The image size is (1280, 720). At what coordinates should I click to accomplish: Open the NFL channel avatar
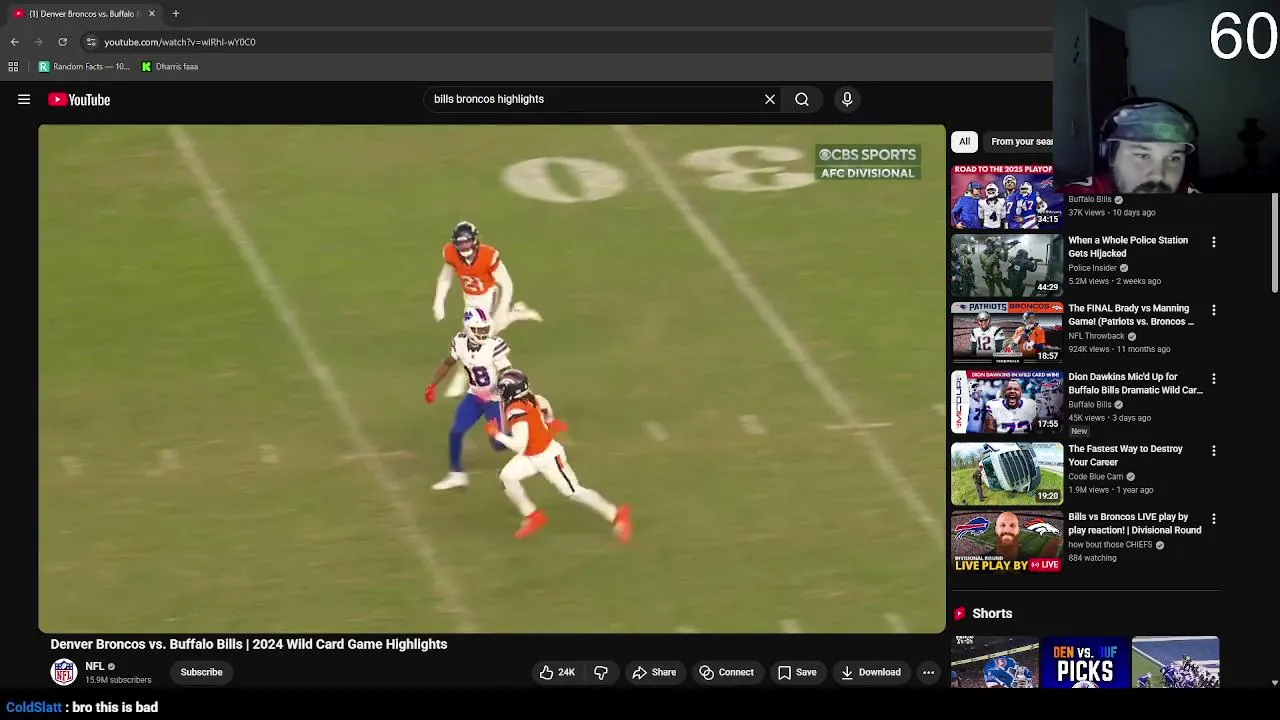tap(64, 672)
